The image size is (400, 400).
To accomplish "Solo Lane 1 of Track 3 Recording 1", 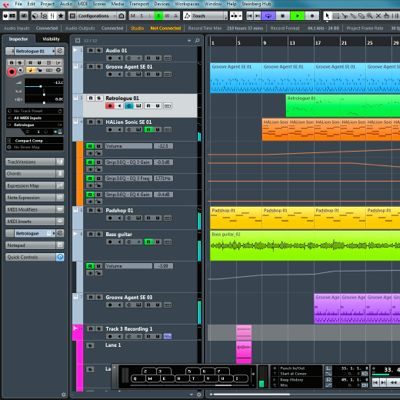I will (x=90, y=345).
